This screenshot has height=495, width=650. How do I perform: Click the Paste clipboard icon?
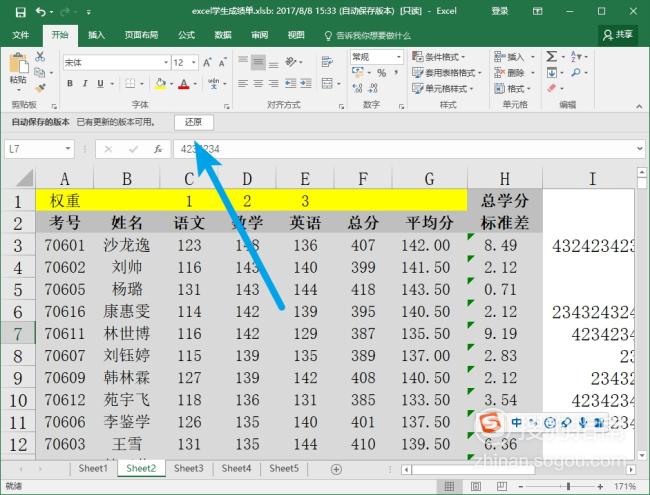click(18, 64)
